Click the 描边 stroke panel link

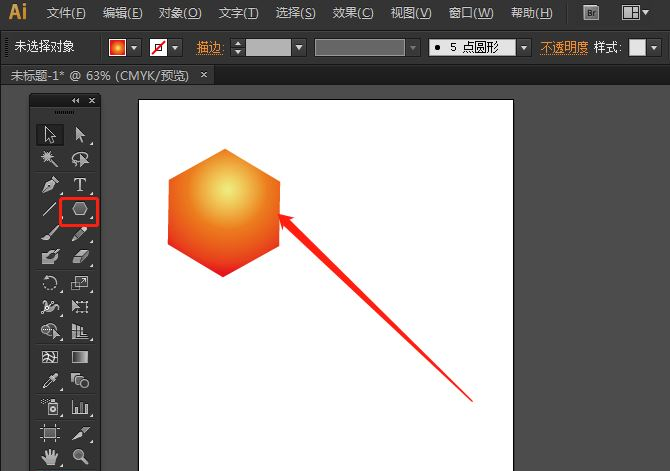pos(210,47)
